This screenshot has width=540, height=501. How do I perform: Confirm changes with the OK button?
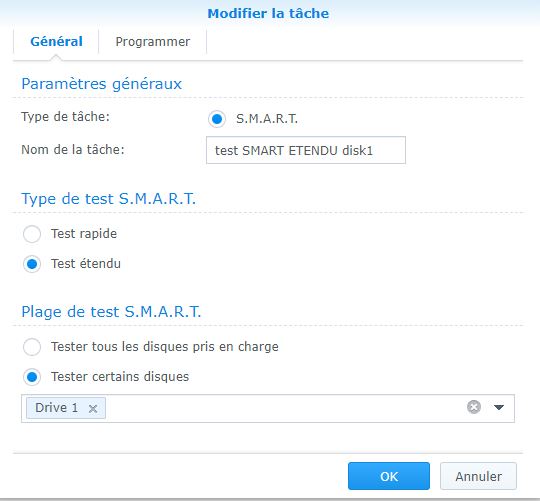pyautogui.click(x=389, y=476)
